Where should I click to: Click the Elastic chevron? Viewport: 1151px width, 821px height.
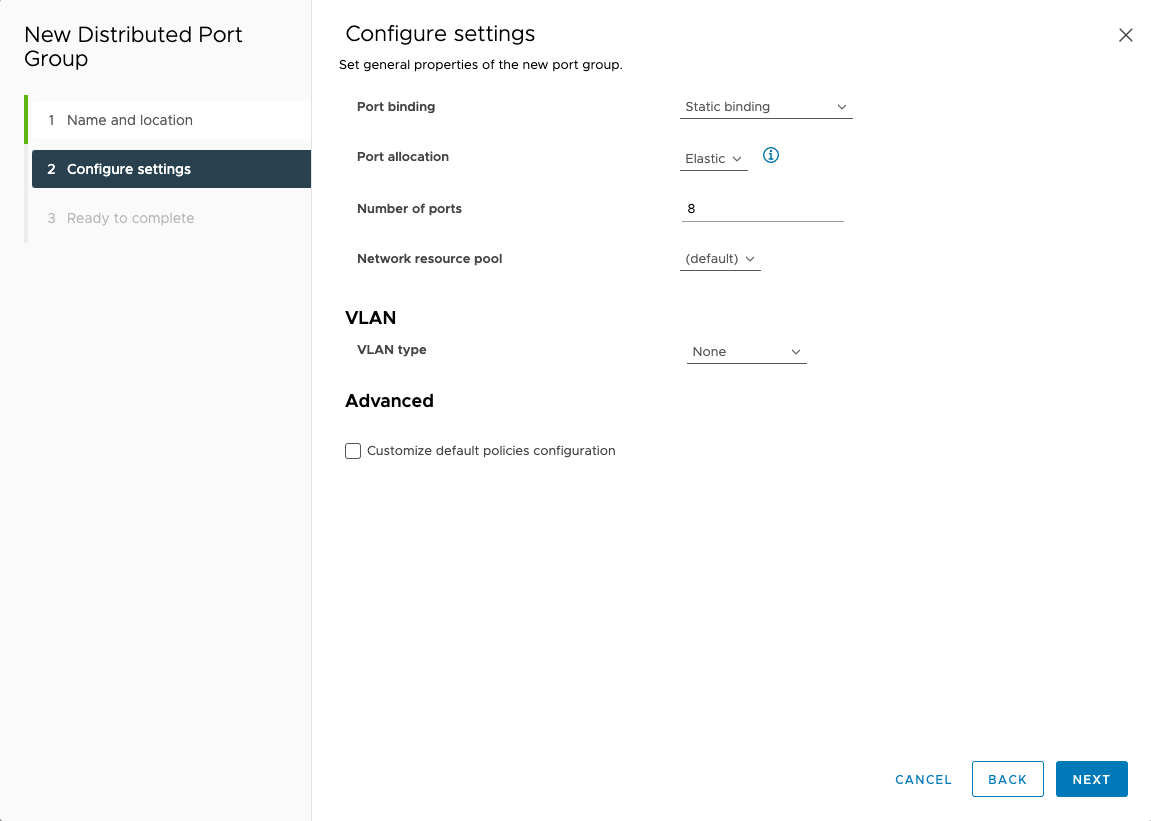(x=738, y=158)
